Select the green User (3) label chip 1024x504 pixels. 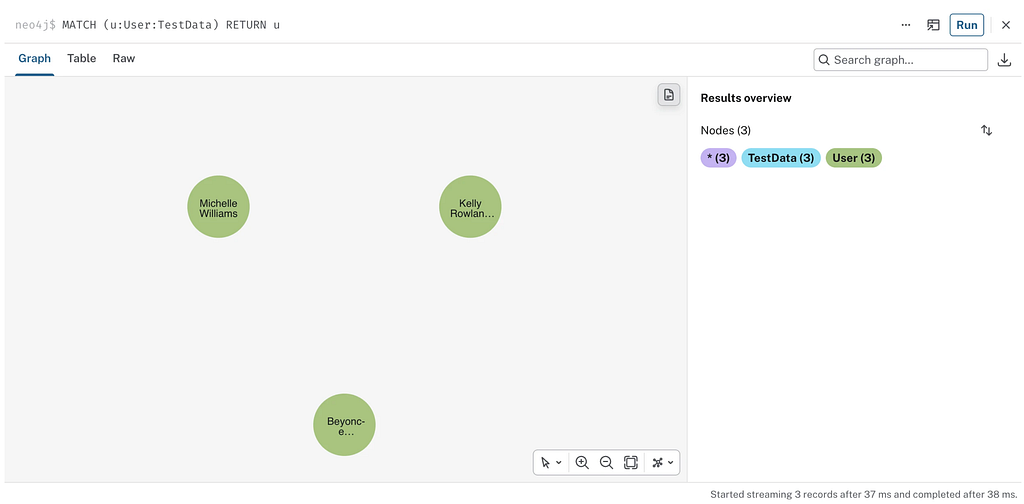coord(854,158)
